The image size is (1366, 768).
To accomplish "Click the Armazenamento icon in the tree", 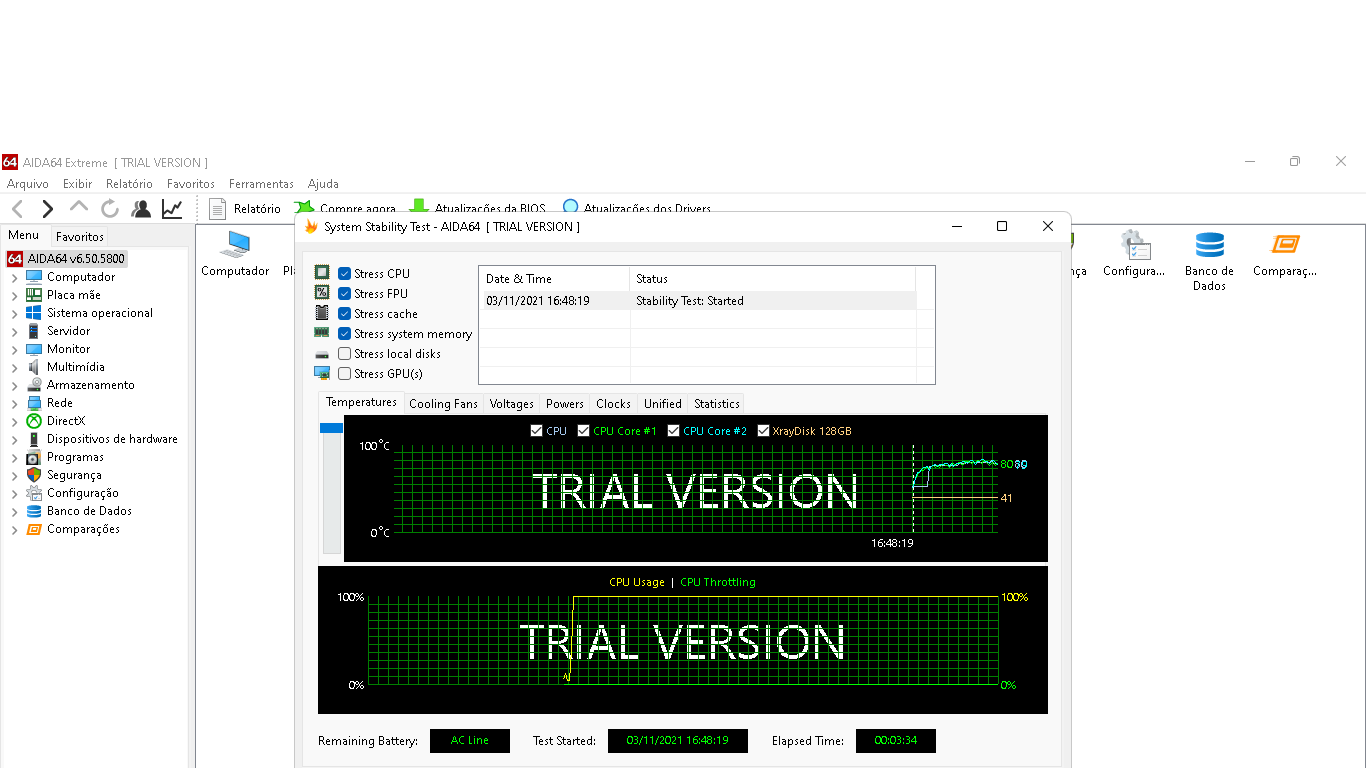I will click(34, 385).
